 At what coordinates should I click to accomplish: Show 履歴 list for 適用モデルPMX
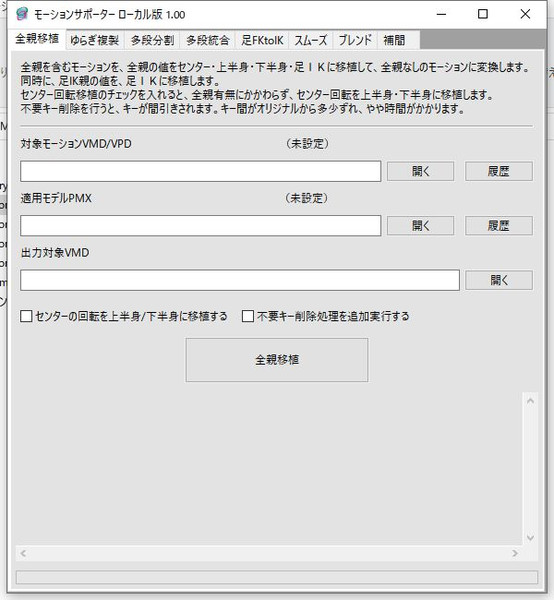[499, 225]
